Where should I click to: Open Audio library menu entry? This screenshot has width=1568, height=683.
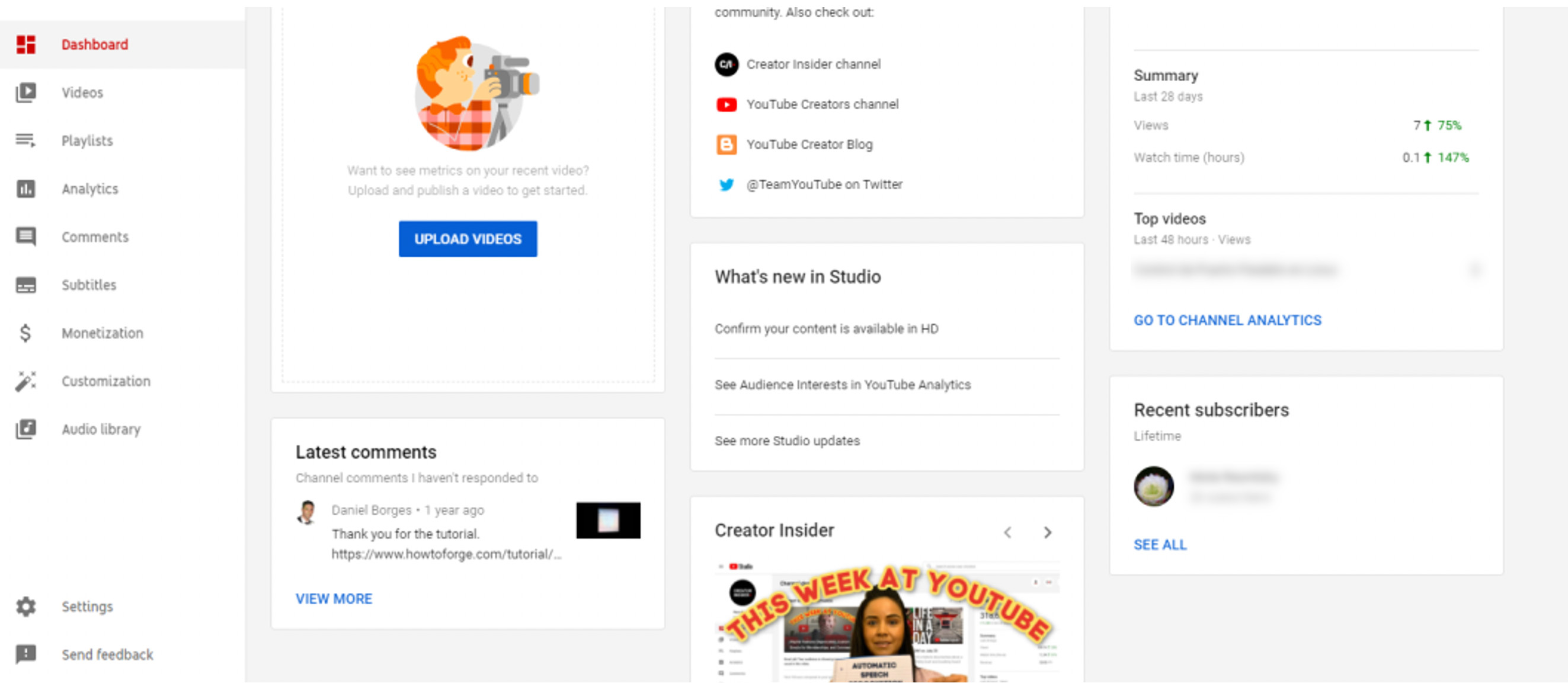click(x=101, y=429)
